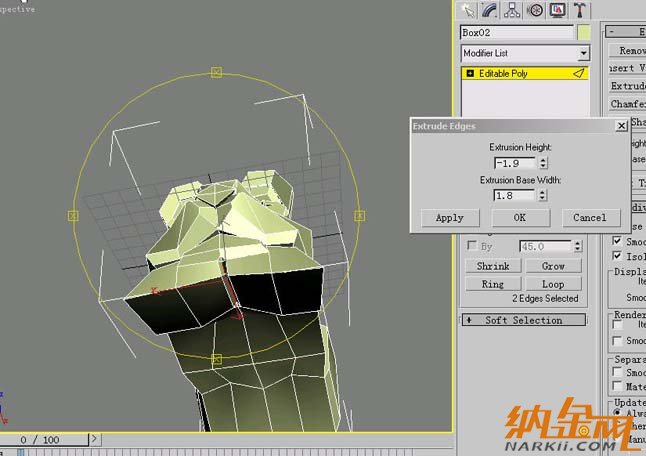Confirm extrusion with the OK button
646x456 pixels.
519,217
